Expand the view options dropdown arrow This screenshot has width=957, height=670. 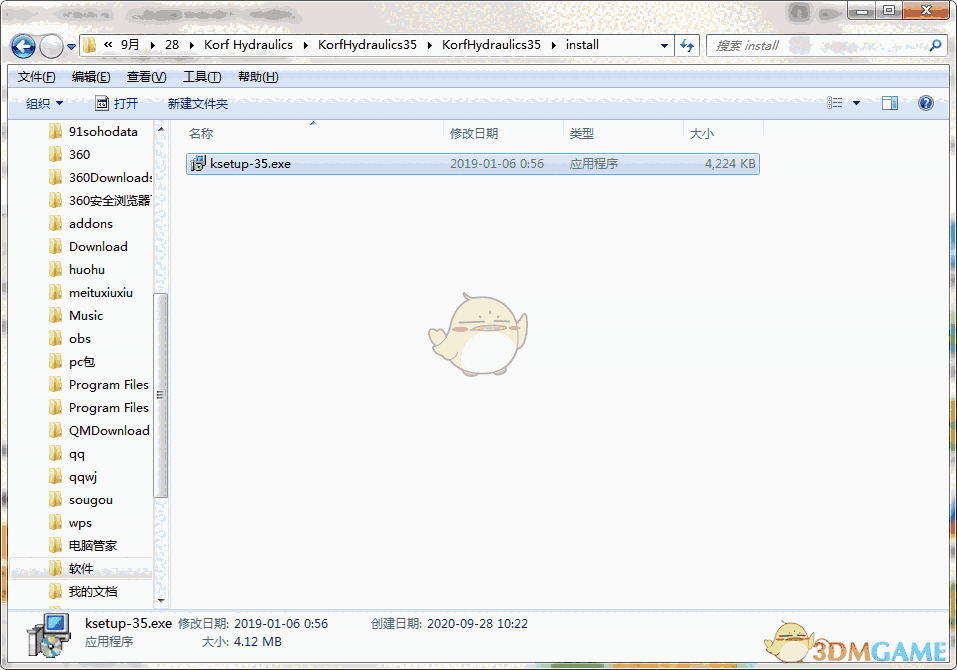pyautogui.click(x=856, y=103)
